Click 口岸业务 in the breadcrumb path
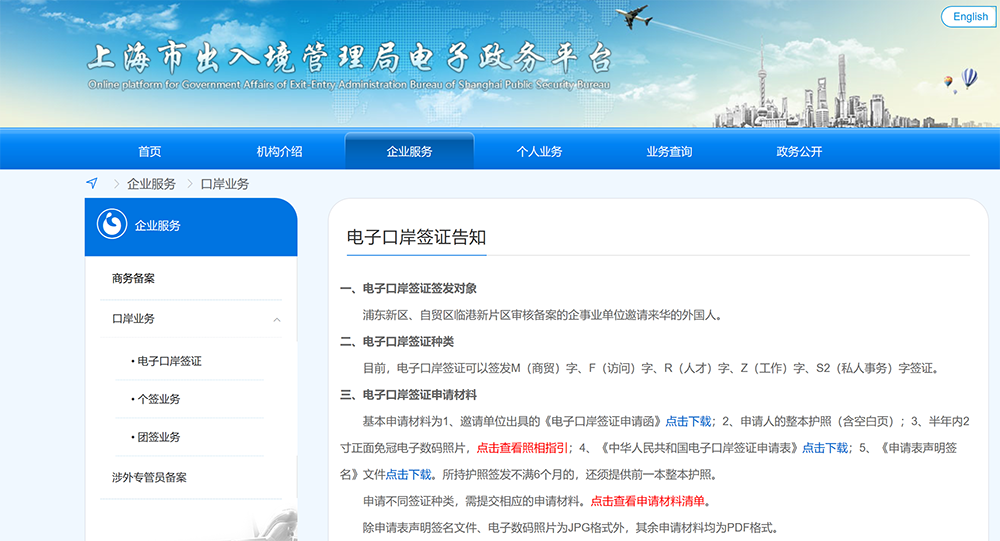1000x541 pixels. click(x=225, y=184)
